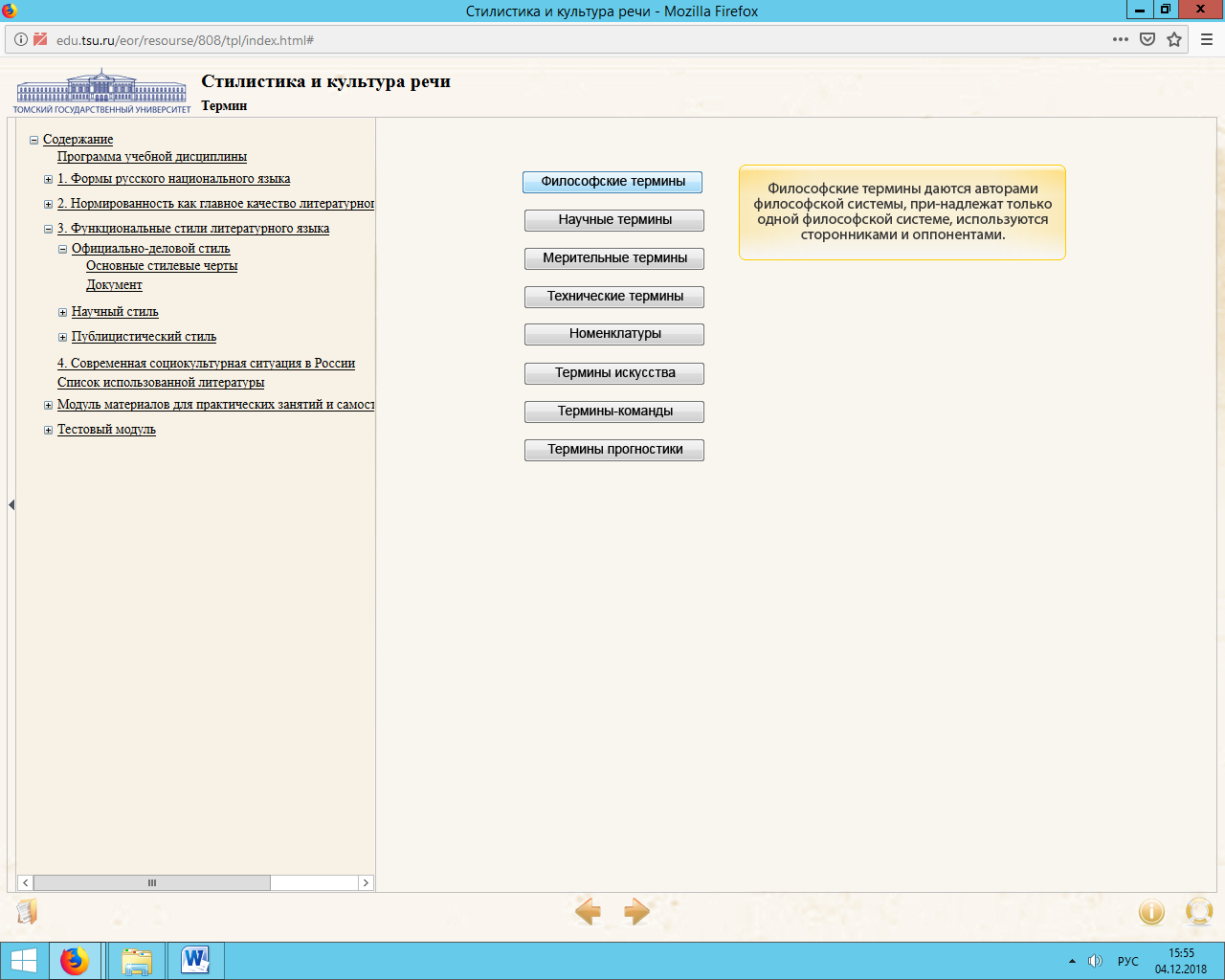Show Научные термины description

point(614,220)
